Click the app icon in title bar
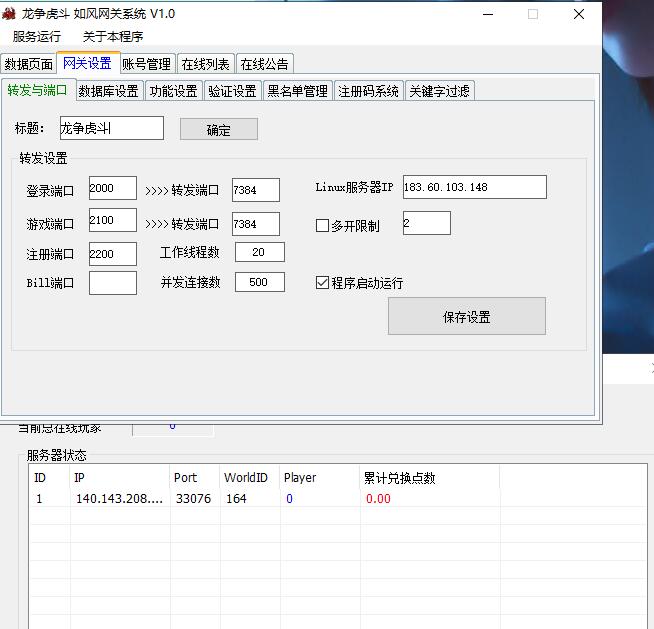The height and width of the screenshot is (629, 654). click(10, 14)
